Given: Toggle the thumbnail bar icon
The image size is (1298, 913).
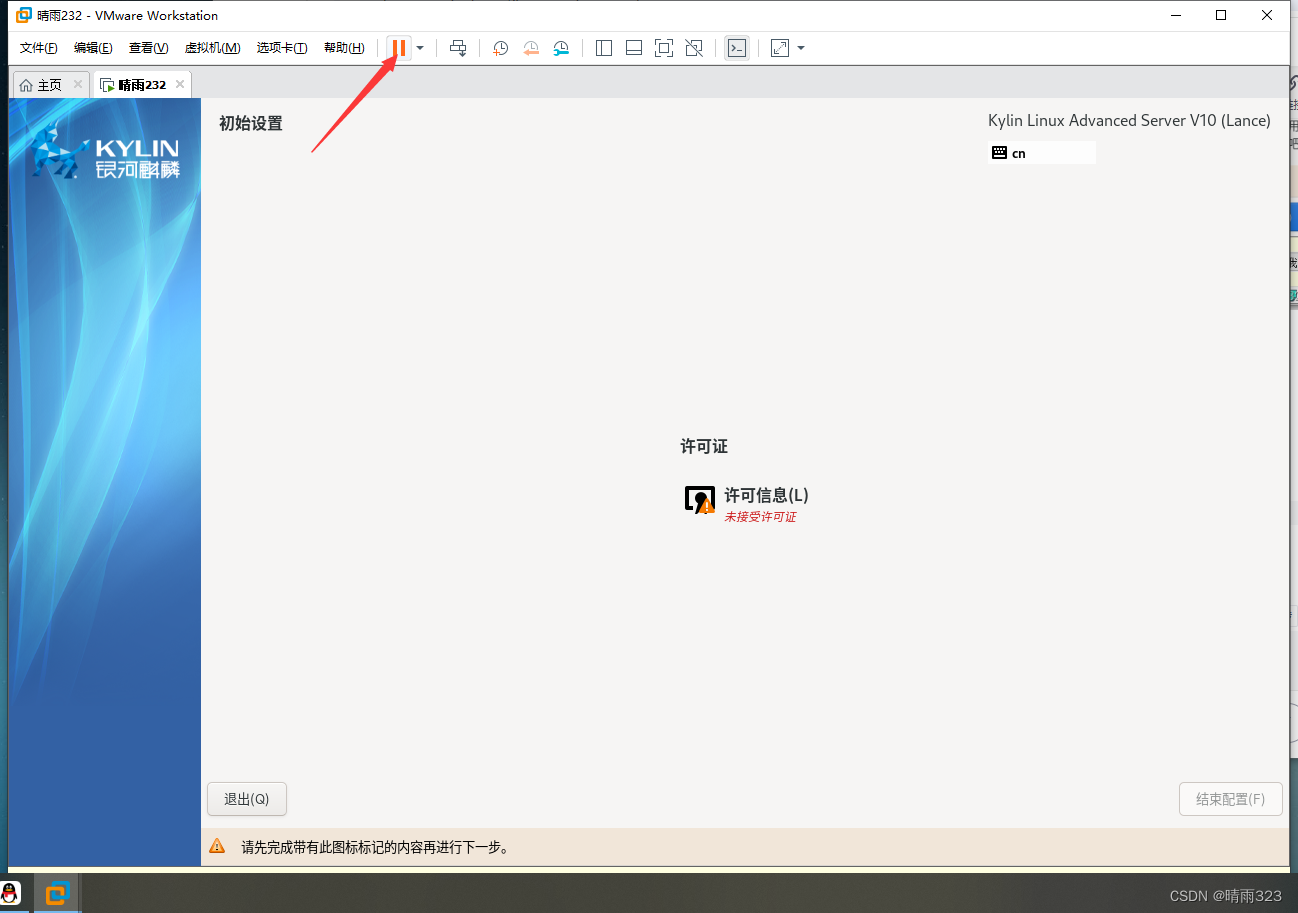Looking at the screenshot, I should point(633,48).
